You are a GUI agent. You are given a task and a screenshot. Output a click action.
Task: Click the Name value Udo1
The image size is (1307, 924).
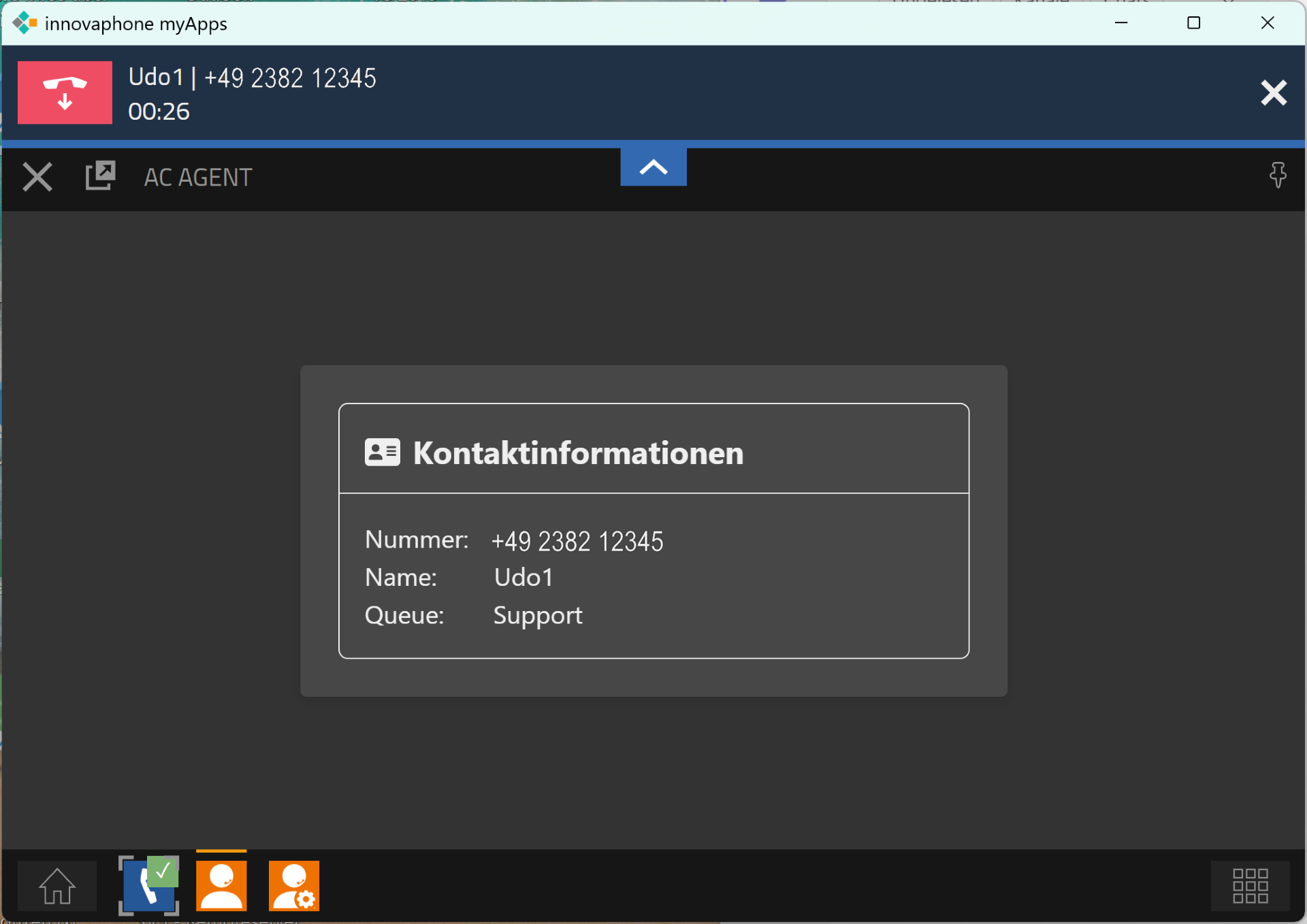[523, 578]
